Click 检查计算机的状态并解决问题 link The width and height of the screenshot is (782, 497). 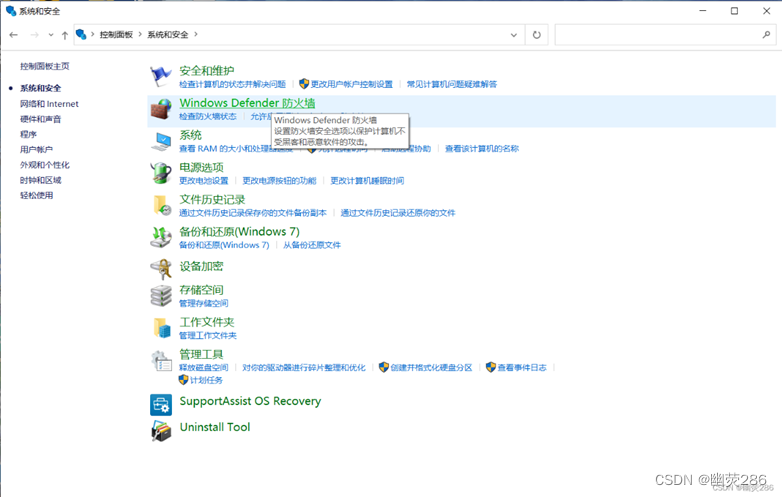[x=232, y=84]
